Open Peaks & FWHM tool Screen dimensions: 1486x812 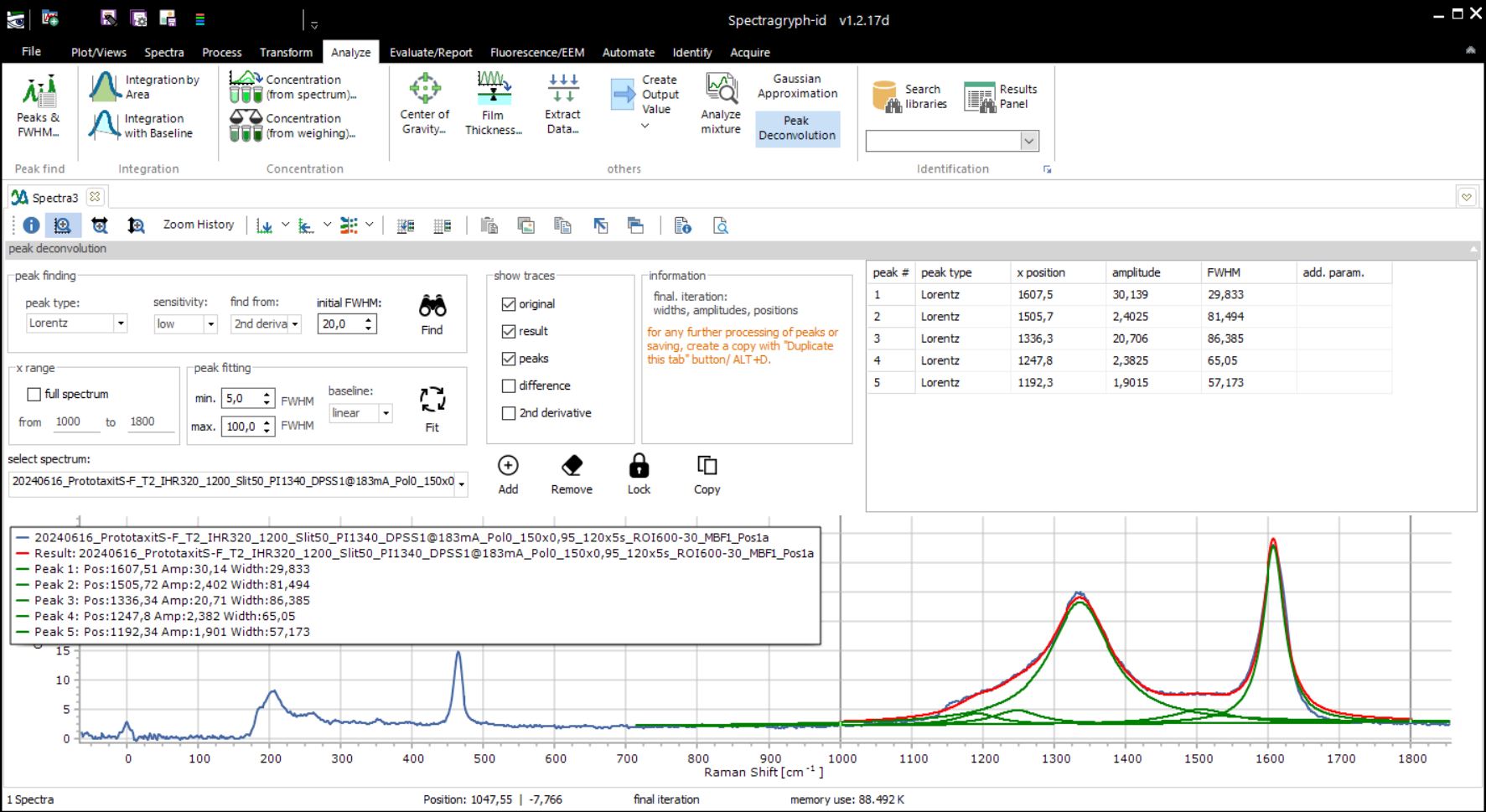(39, 106)
